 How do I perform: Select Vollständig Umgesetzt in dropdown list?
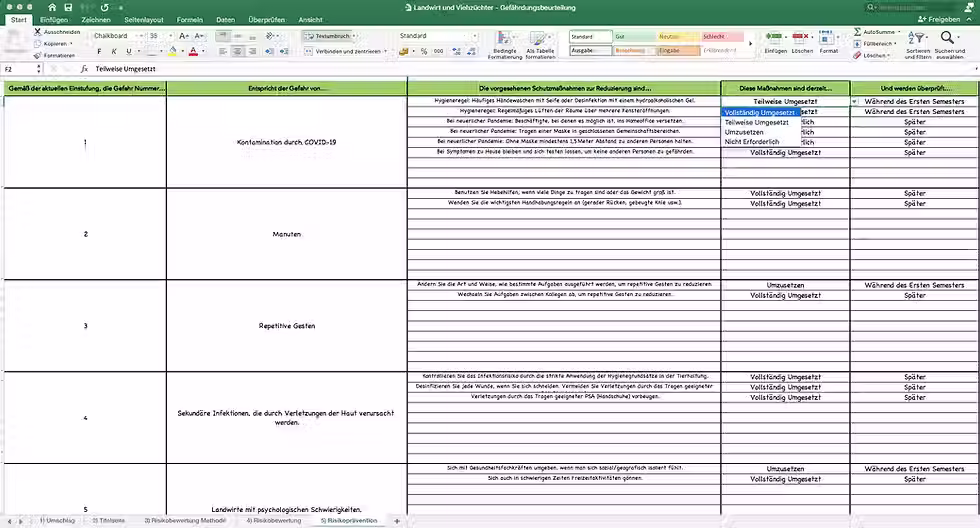point(761,112)
